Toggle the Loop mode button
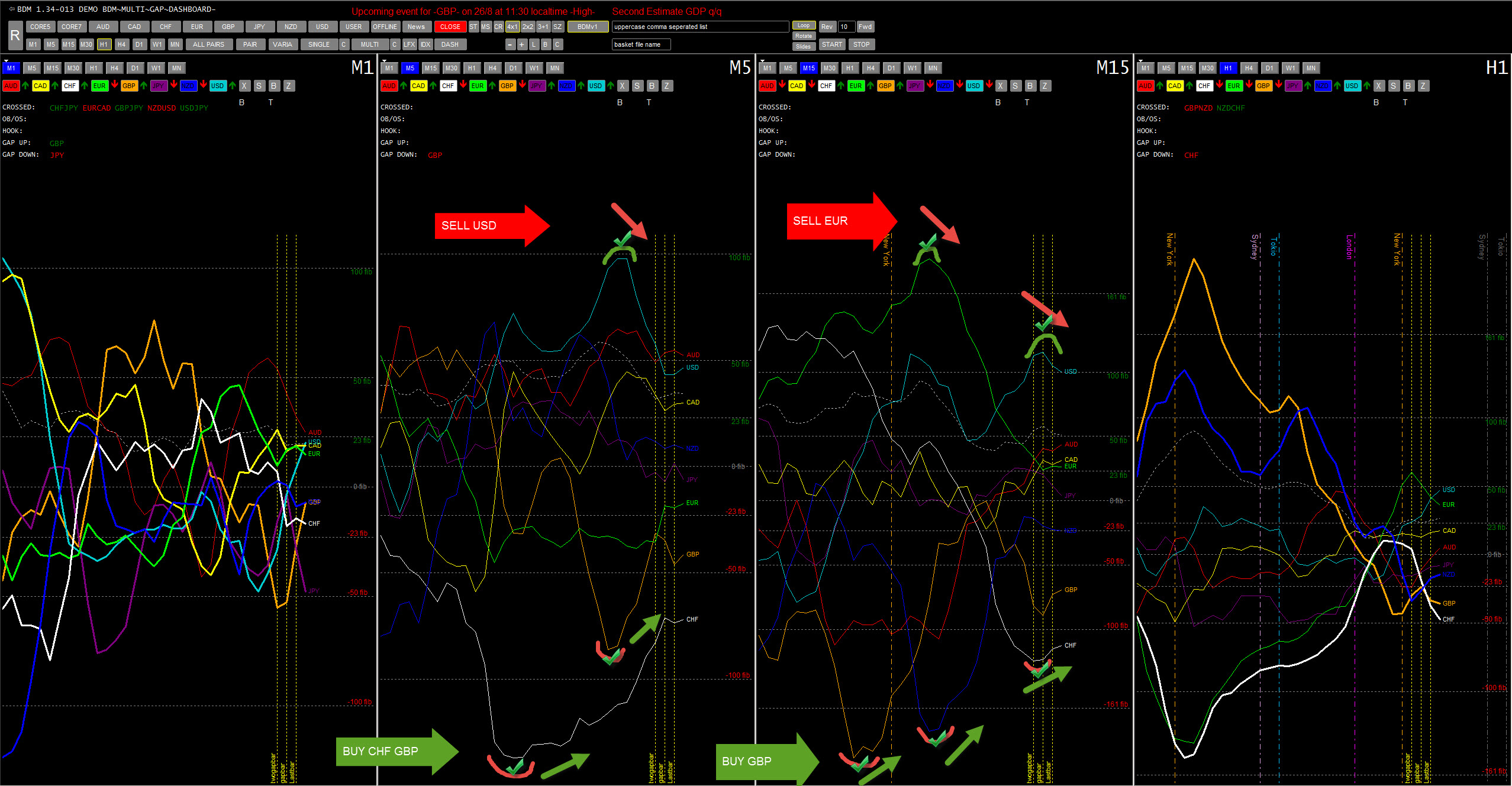The image size is (1512, 786). [804, 25]
